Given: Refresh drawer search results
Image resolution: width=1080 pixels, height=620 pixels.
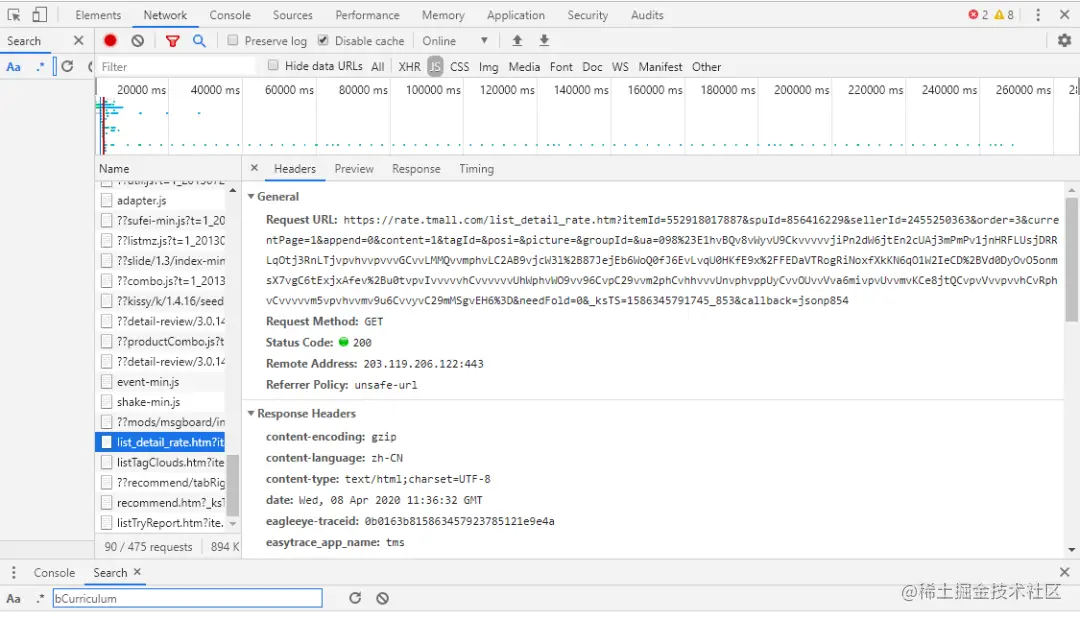Looking at the screenshot, I should click(x=355, y=598).
